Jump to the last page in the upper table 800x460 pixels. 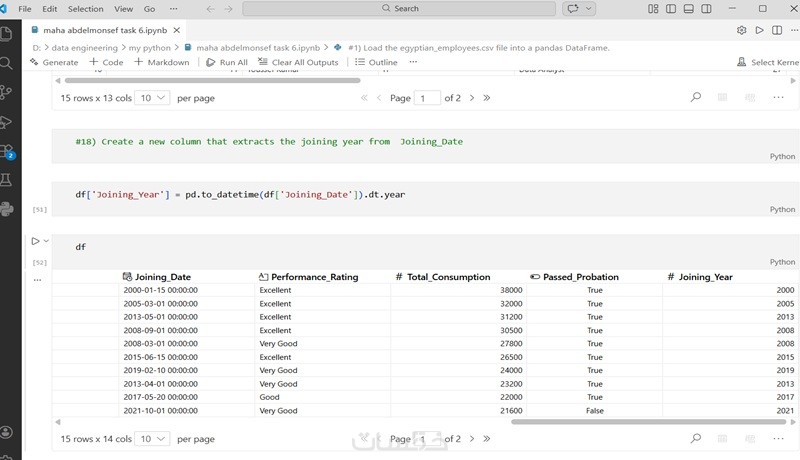tap(487, 98)
